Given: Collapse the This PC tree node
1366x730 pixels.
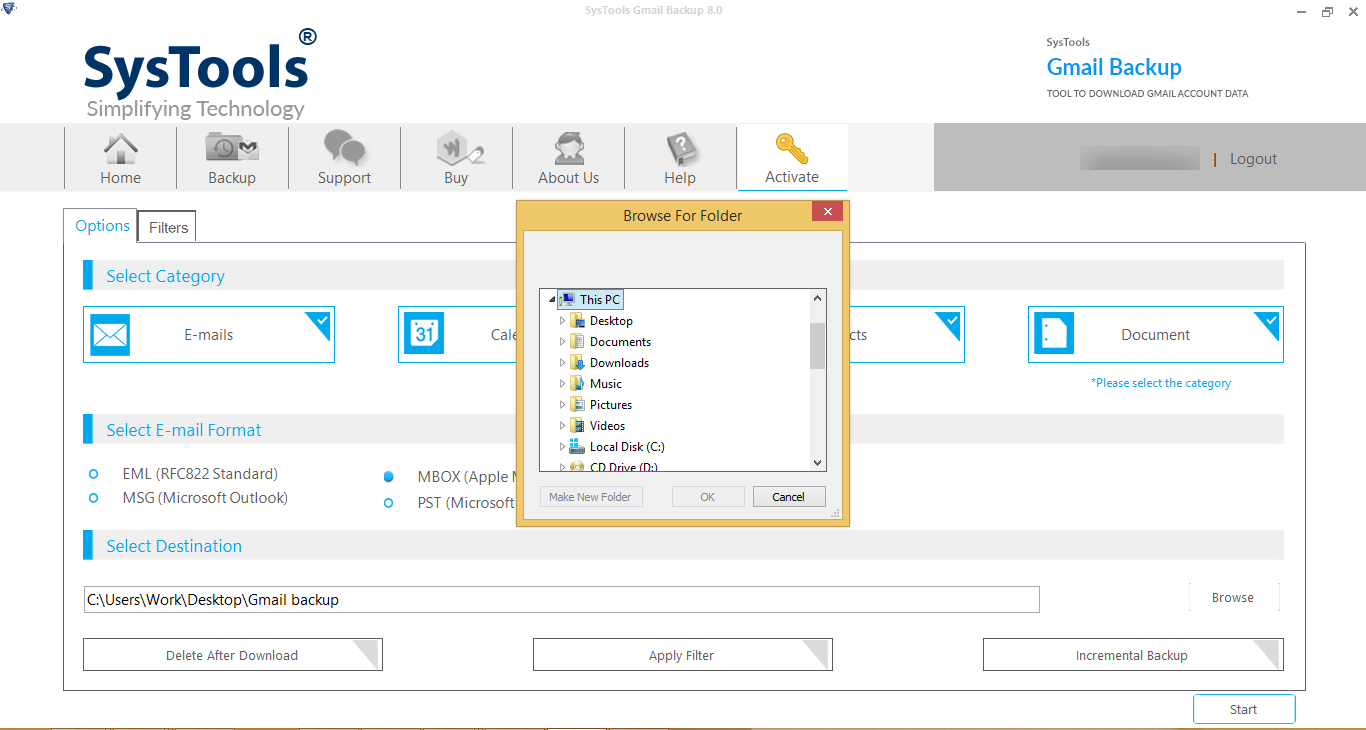Looking at the screenshot, I should [x=551, y=300].
